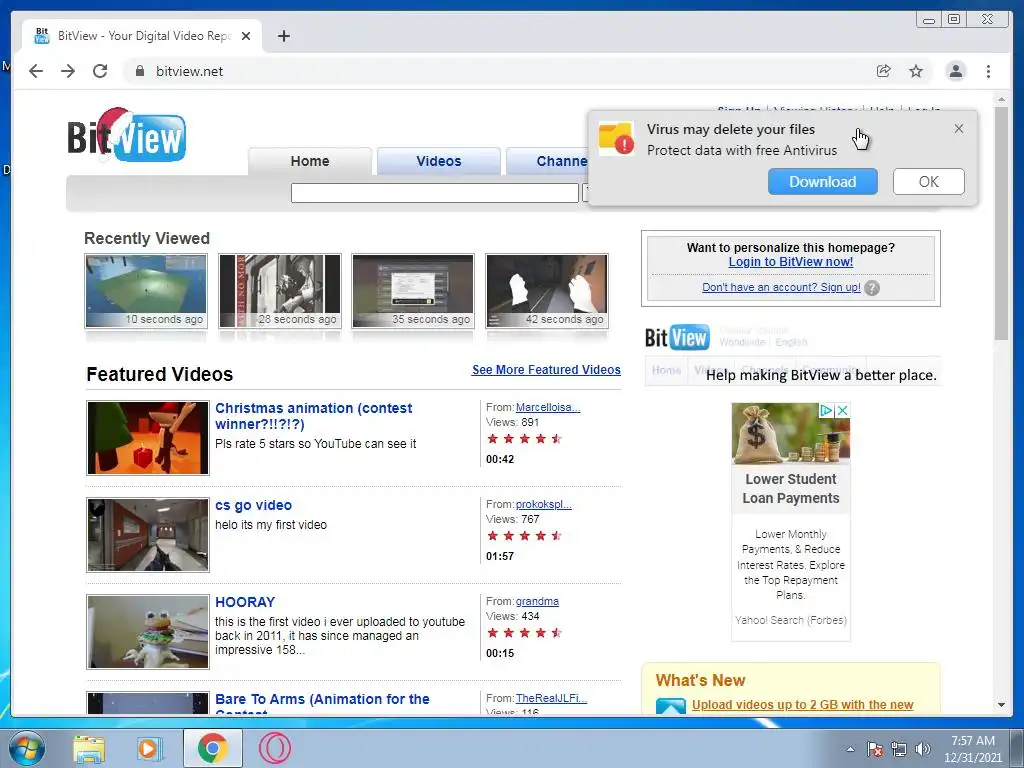Open recently viewed video from 10 seconds ago
The width and height of the screenshot is (1024, 768).
(146, 291)
